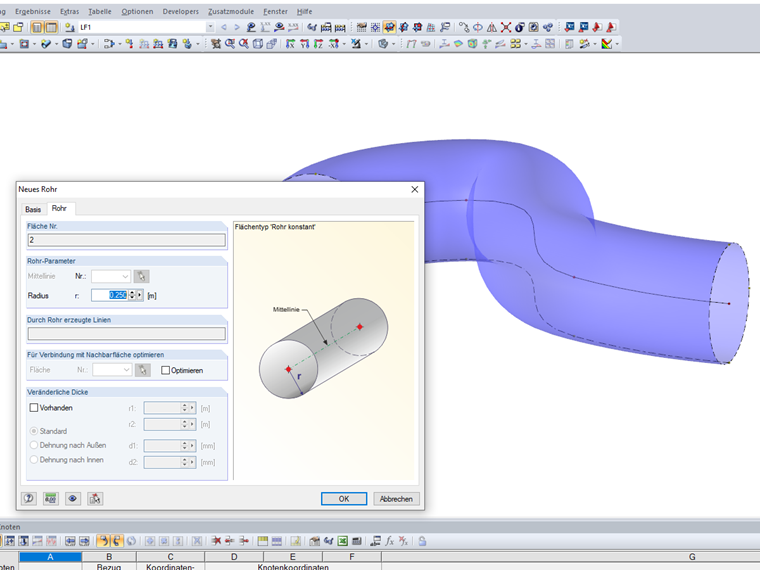This screenshot has width=760, height=570.
Task: Expand the LF1 load case dropdown
Action: [x=210, y=27]
